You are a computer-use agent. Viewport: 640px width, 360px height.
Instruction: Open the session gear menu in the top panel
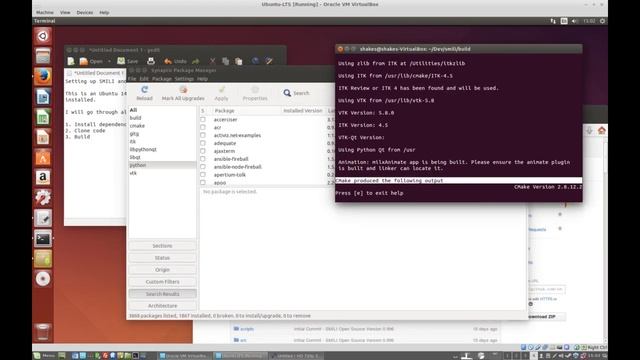pos(602,21)
